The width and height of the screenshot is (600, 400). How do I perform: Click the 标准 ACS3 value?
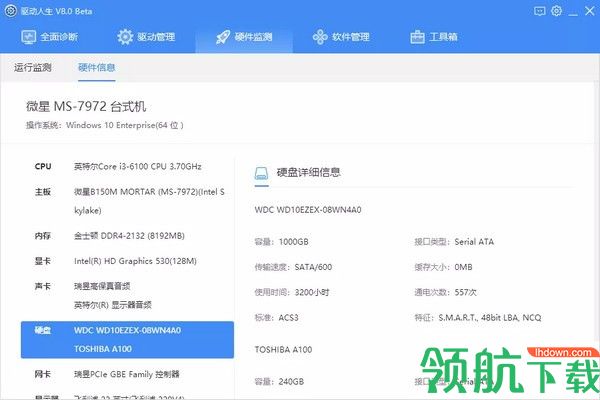(x=289, y=318)
